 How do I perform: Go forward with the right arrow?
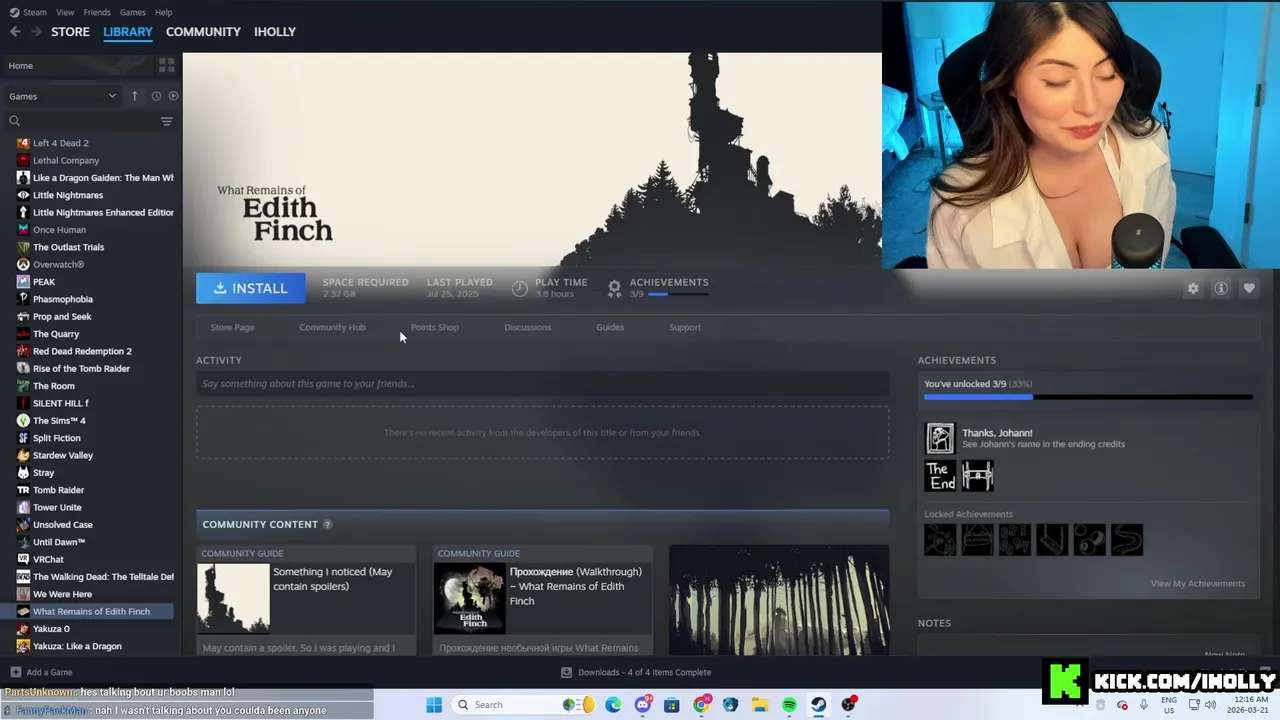pyautogui.click(x=36, y=32)
